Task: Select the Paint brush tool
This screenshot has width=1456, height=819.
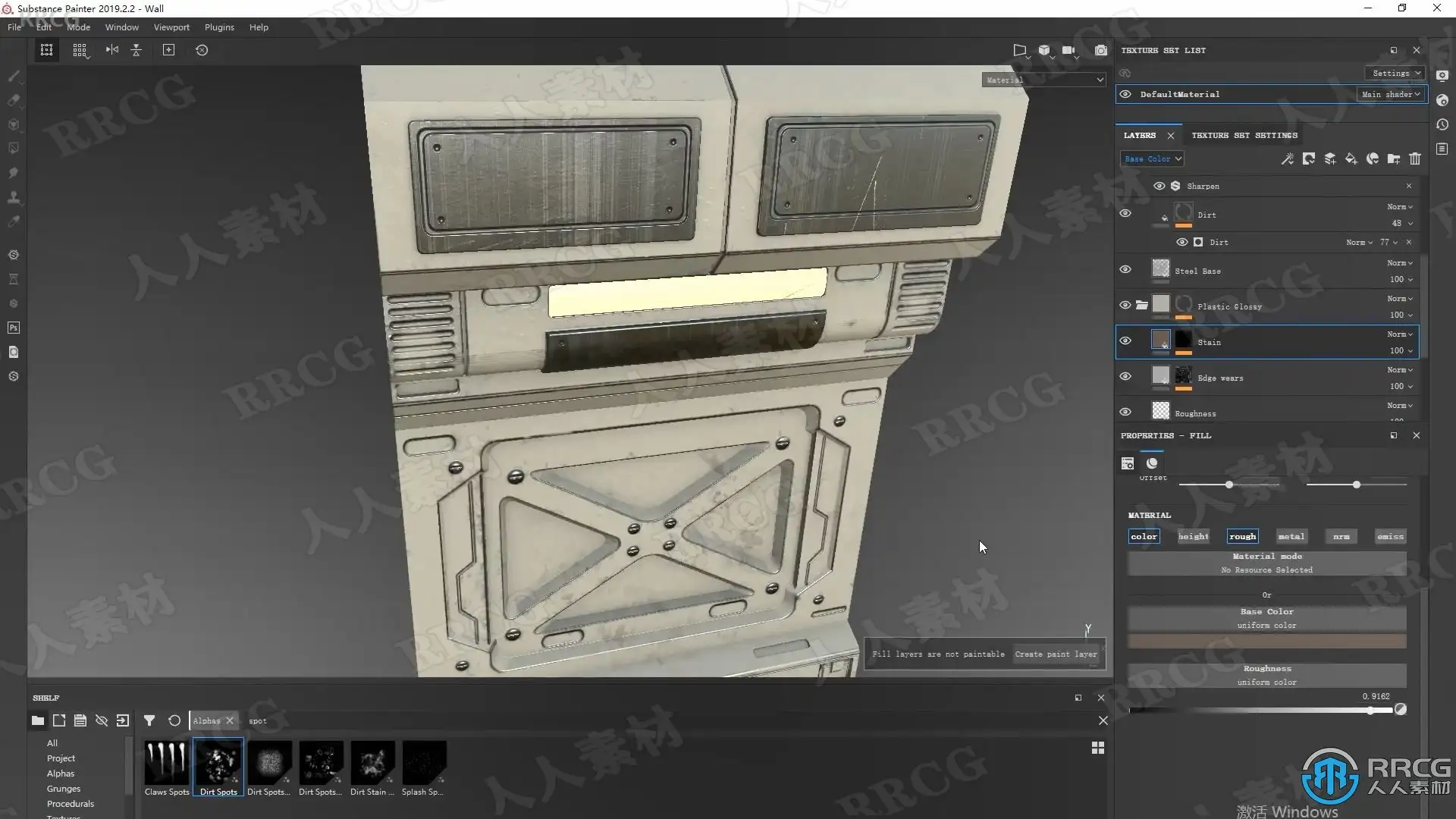Action: point(14,76)
